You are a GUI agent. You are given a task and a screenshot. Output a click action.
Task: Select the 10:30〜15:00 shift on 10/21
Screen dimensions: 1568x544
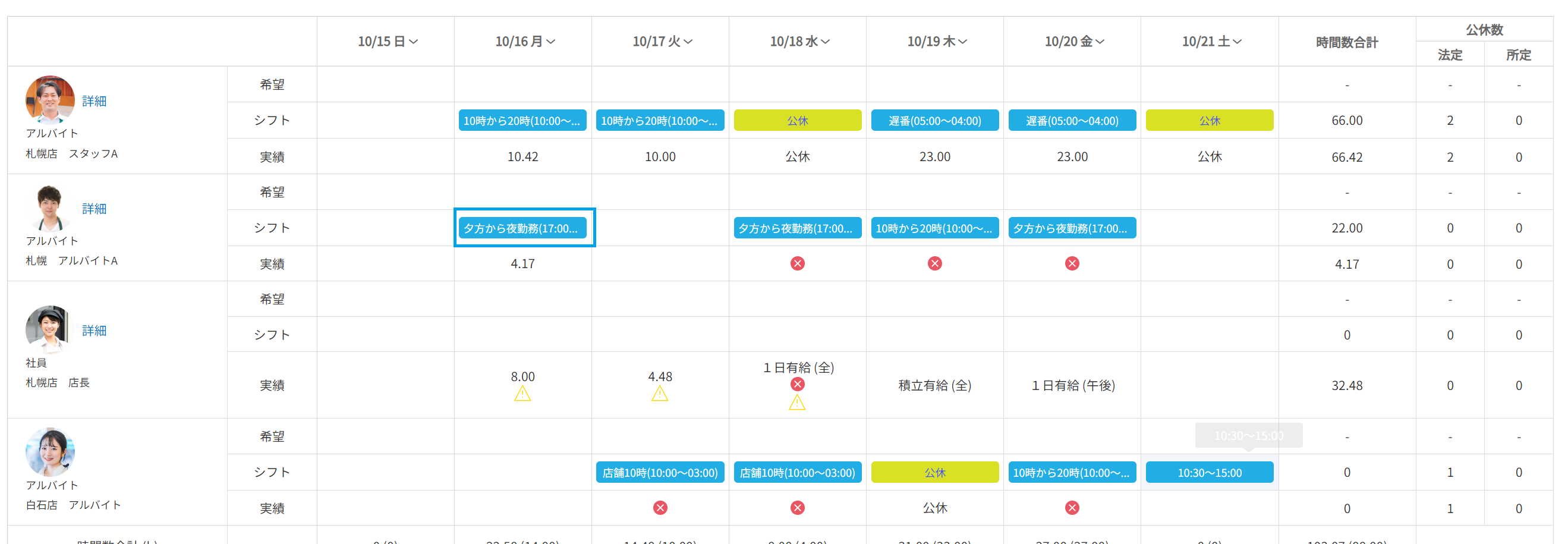click(x=1209, y=473)
